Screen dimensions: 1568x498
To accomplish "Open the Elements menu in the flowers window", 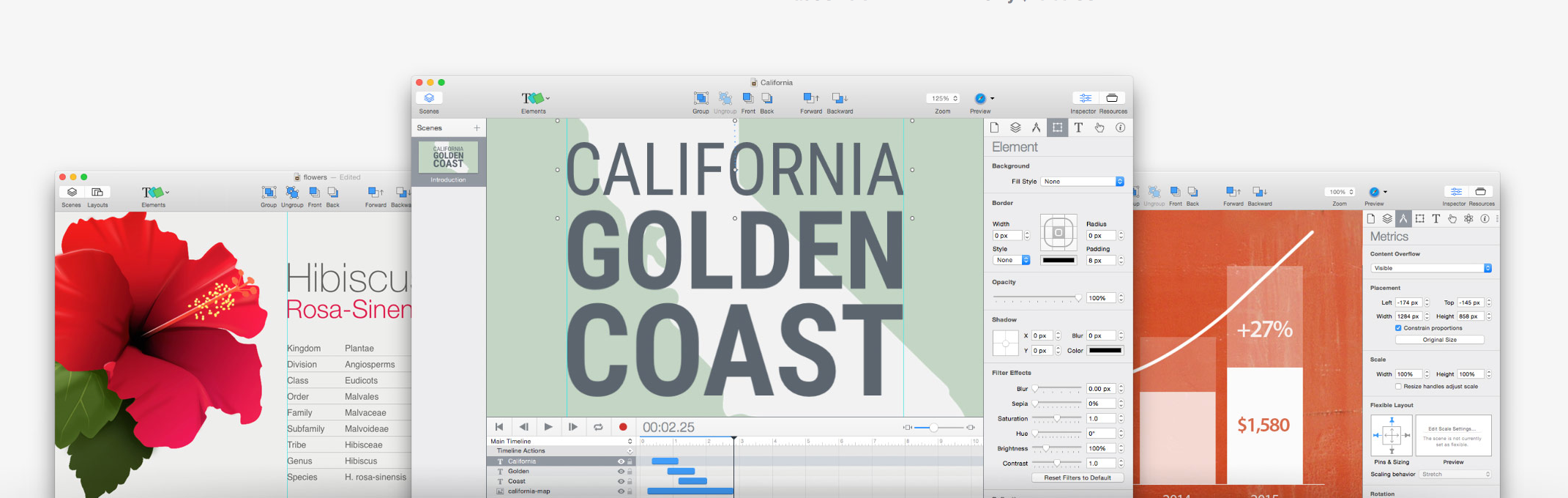I will pos(155,192).
